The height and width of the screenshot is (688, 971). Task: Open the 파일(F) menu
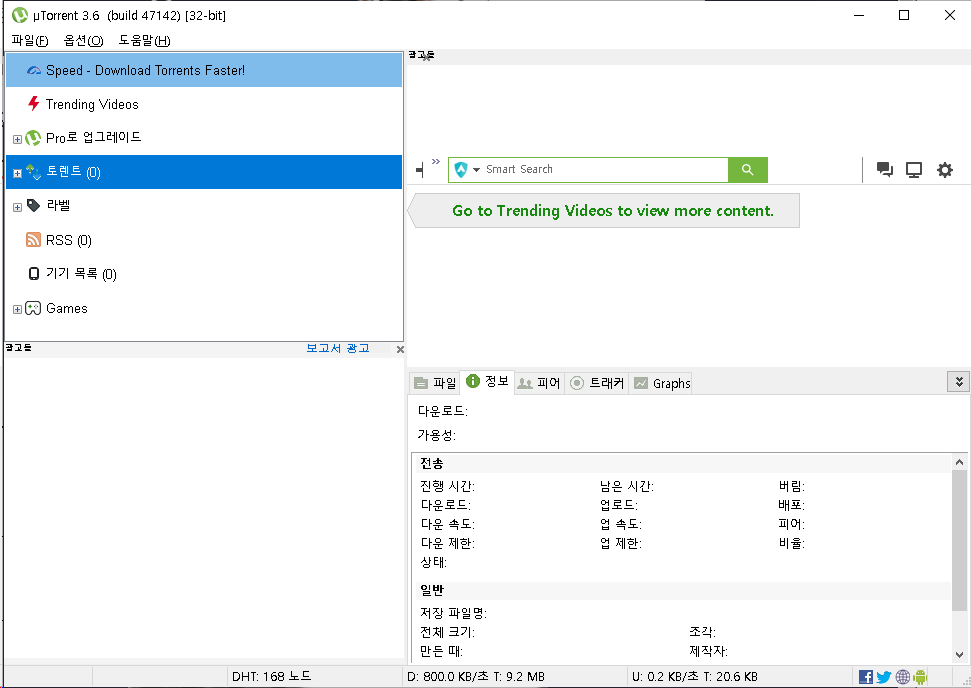pos(30,41)
